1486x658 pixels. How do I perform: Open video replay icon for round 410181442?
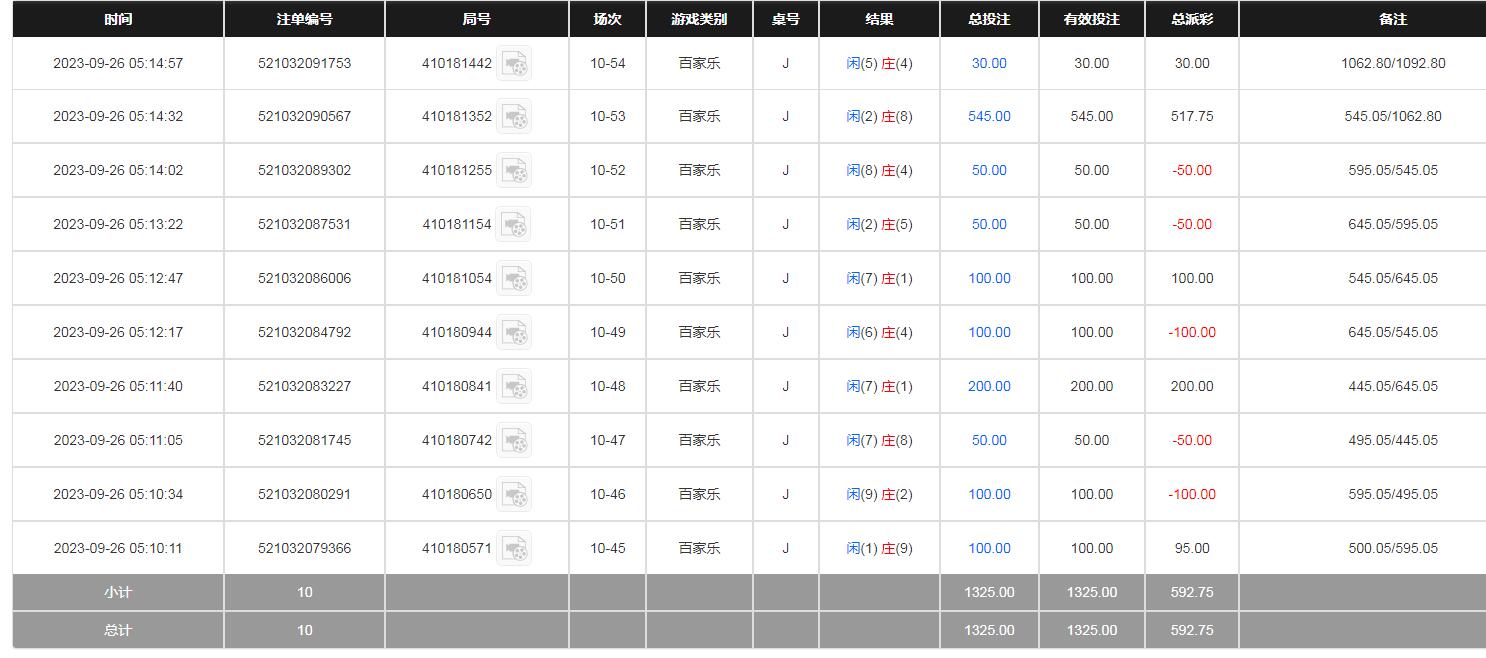tap(514, 63)
